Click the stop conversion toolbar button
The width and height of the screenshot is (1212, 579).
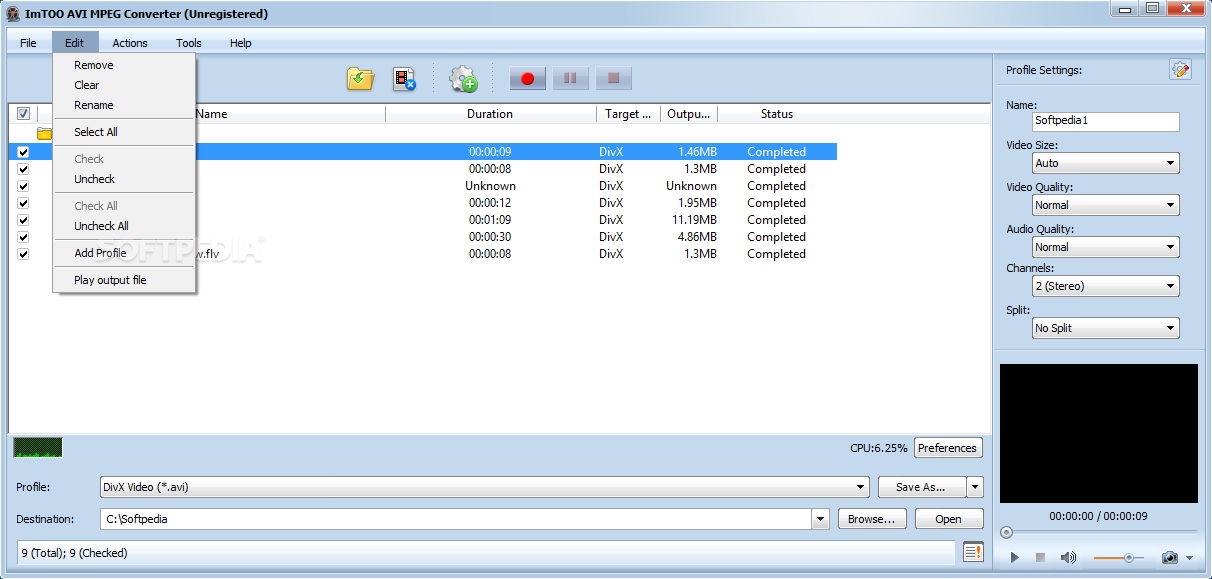point(614,78)
